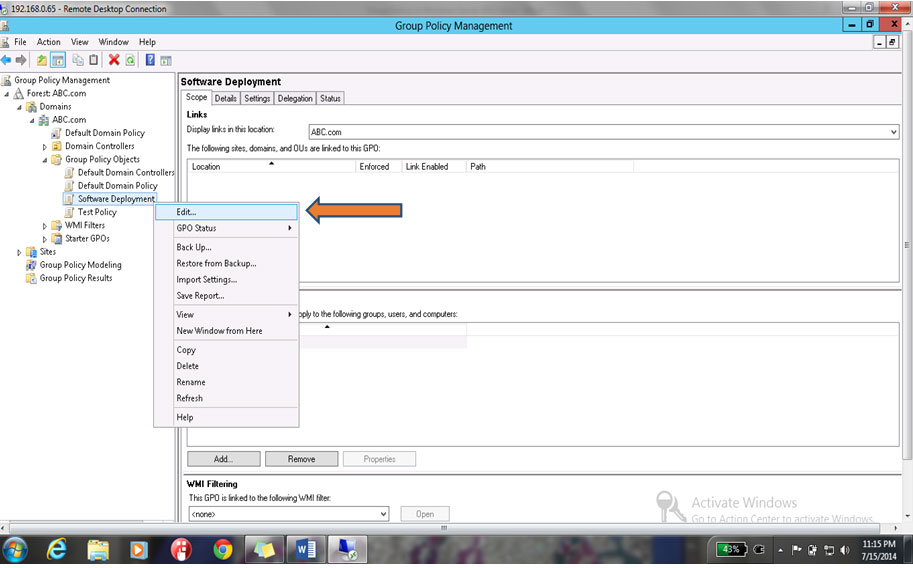Open the Windows Start orb
This screenshot has width=913, height=568.
[15, 549]
